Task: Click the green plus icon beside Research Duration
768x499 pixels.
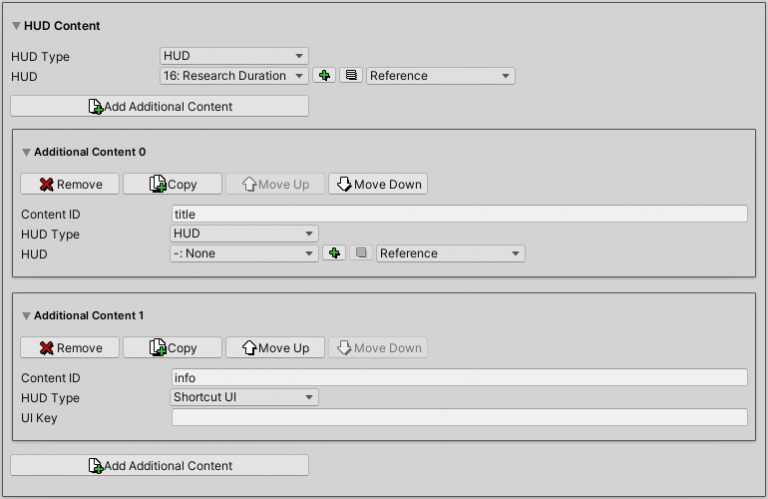Action: tap(324, 76)
